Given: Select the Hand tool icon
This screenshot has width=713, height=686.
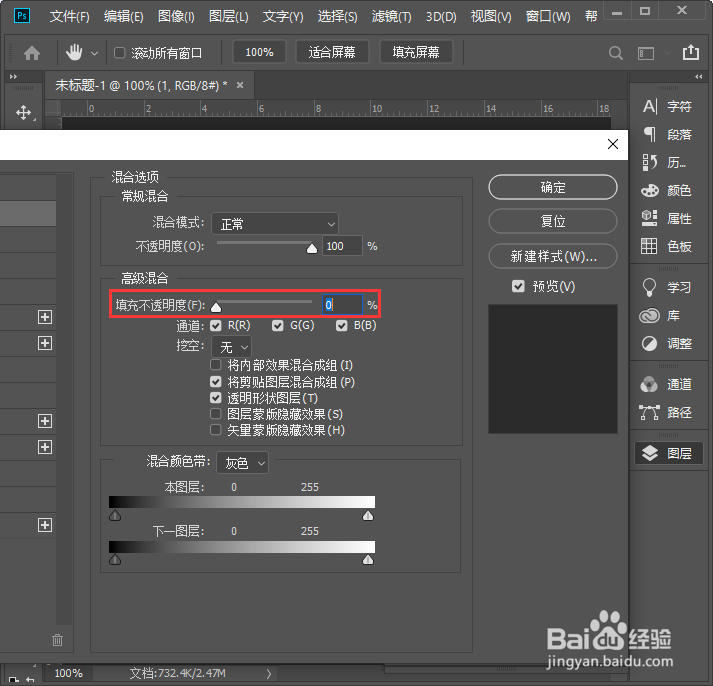Looking at the screenshot, I should [74, 53].
